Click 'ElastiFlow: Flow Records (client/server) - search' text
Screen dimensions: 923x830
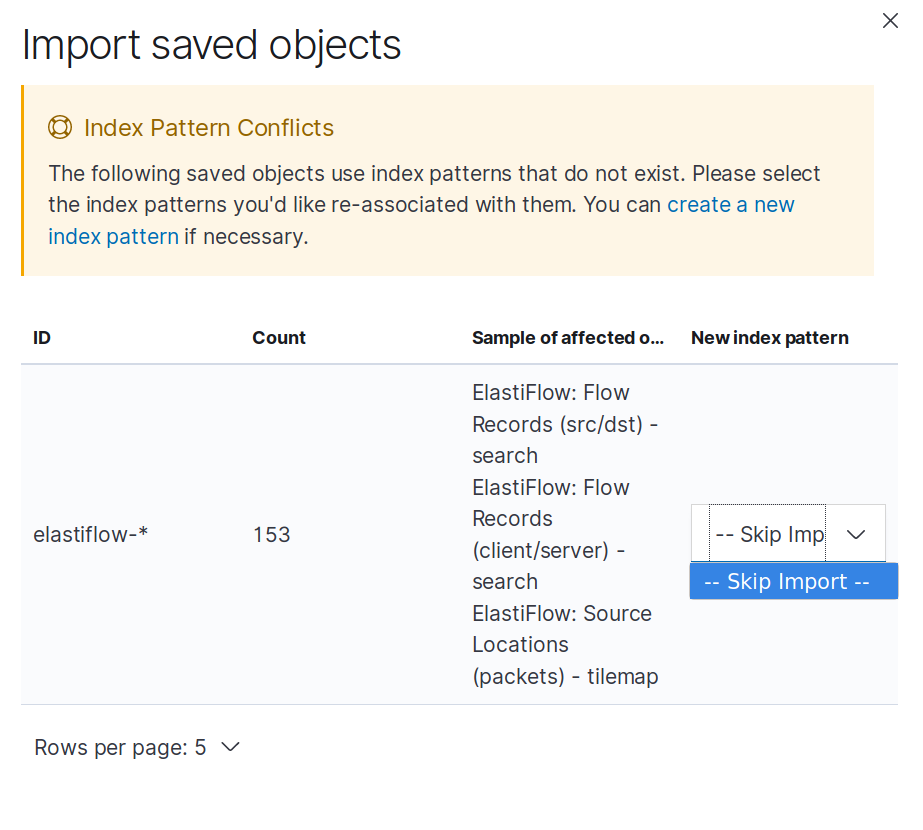[549, 534]
